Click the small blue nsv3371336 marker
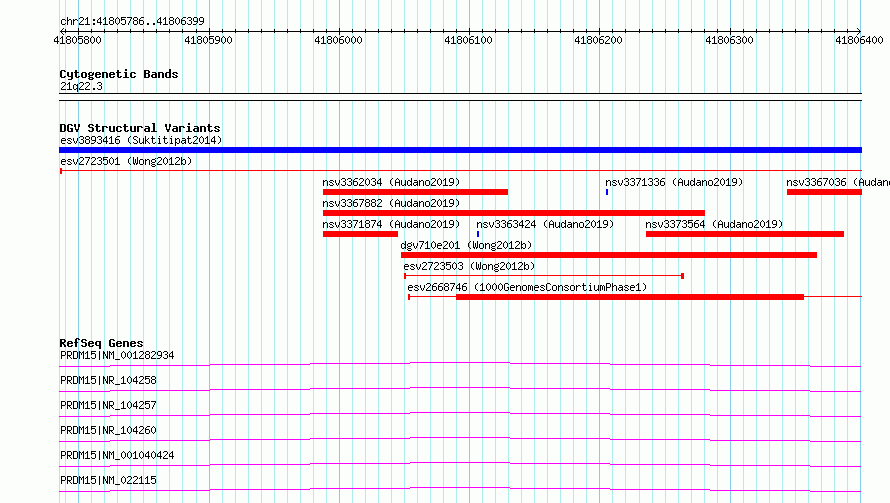 pos(607,192)
